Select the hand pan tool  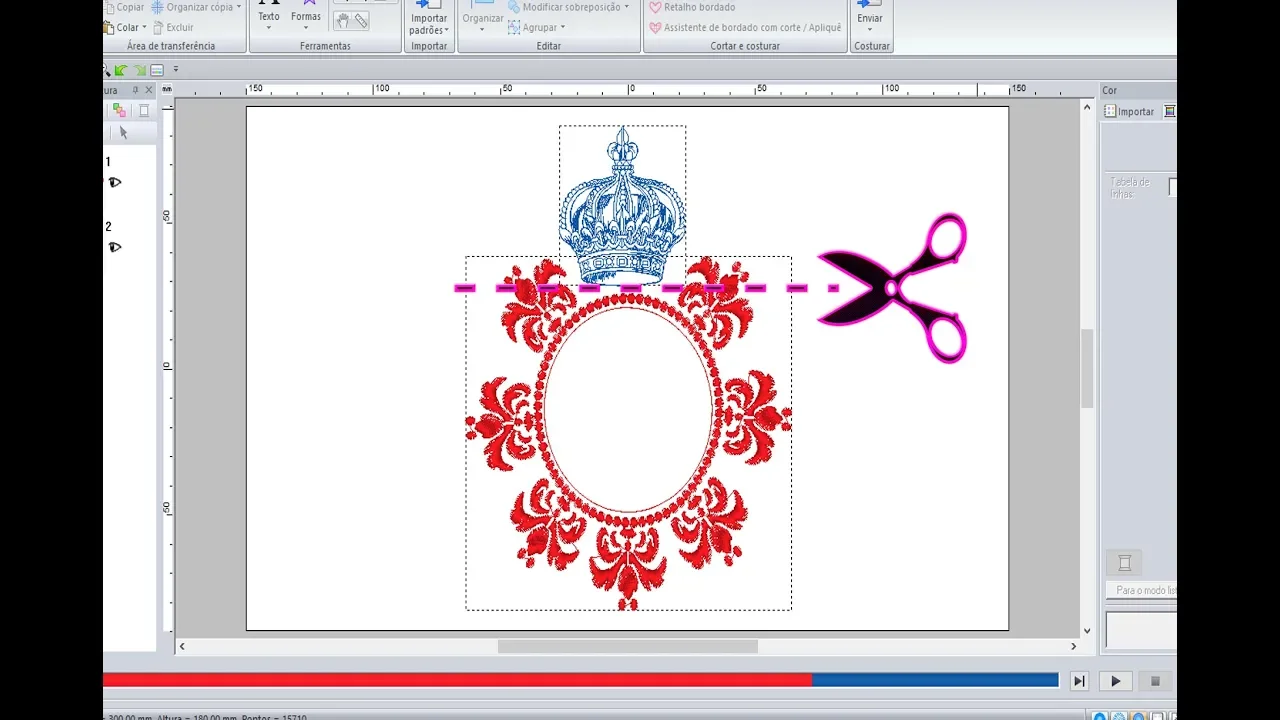click(x=342, y=20)
